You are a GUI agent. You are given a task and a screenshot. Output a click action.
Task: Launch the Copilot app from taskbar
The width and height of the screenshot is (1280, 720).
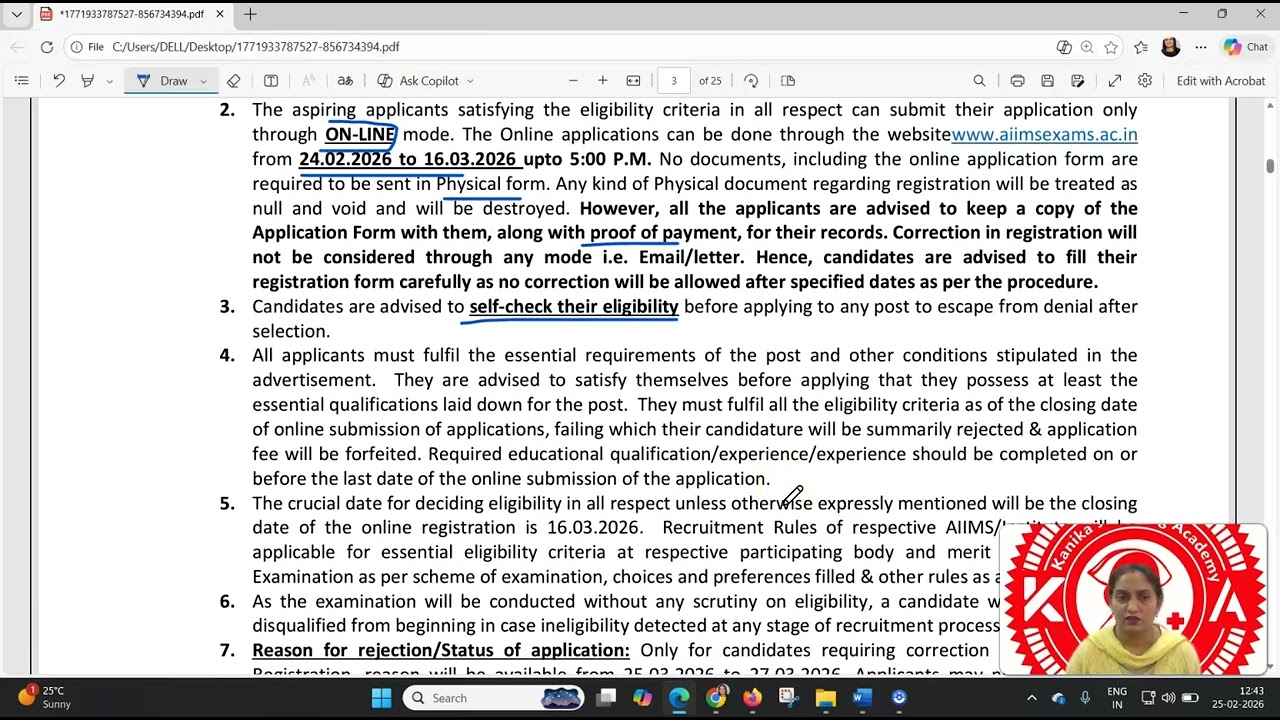click(x=643, y=698)
